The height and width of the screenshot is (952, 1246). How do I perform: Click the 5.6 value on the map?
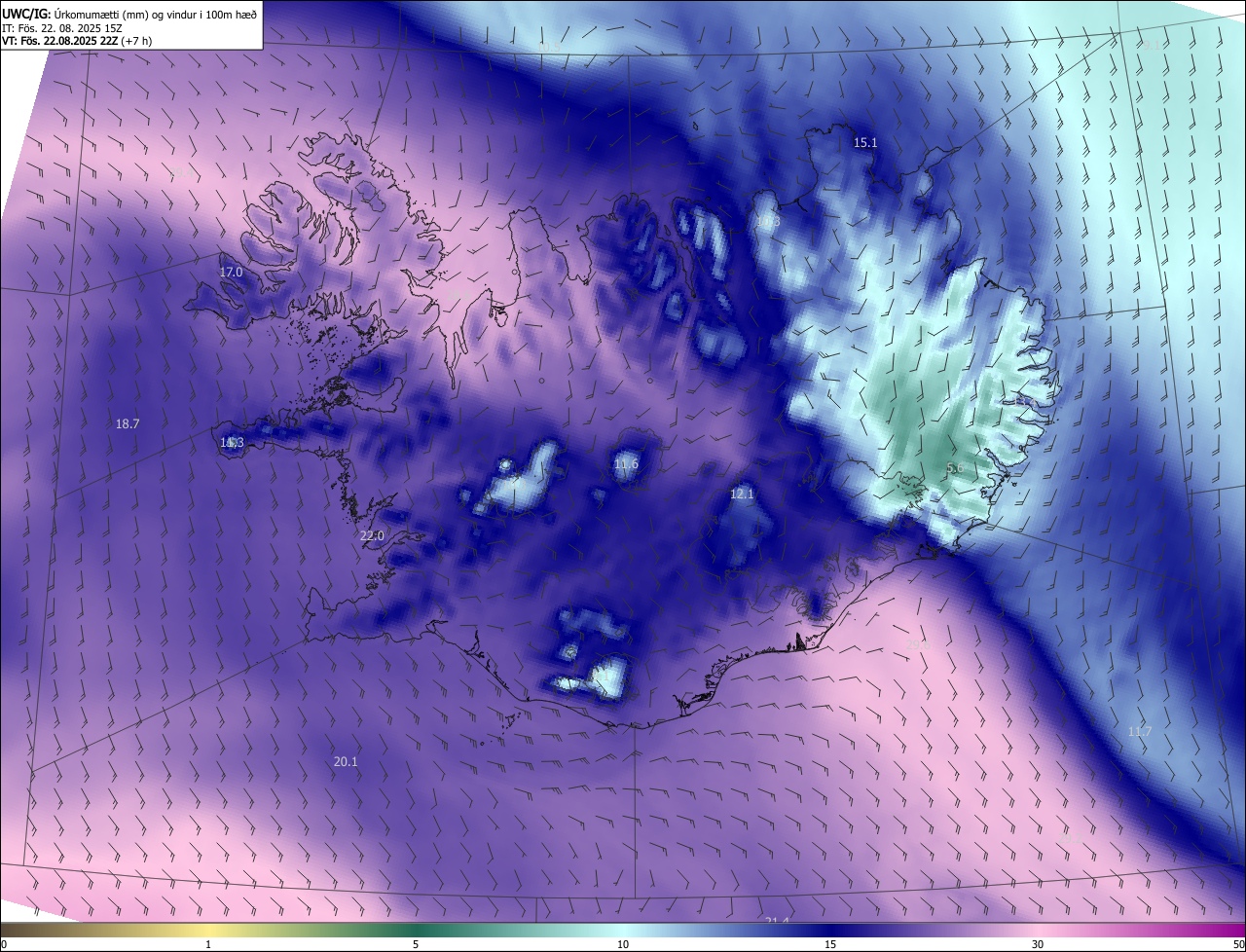click(955, 468)
